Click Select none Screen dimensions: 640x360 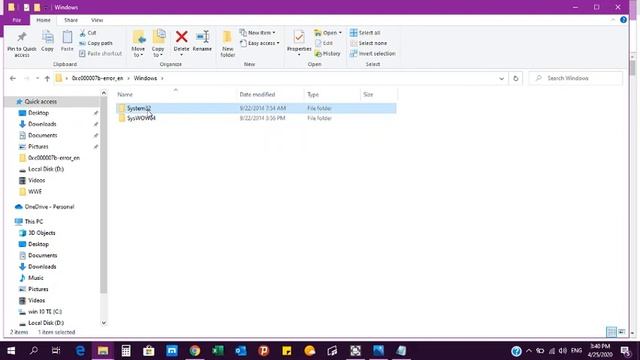click(368, 43)
